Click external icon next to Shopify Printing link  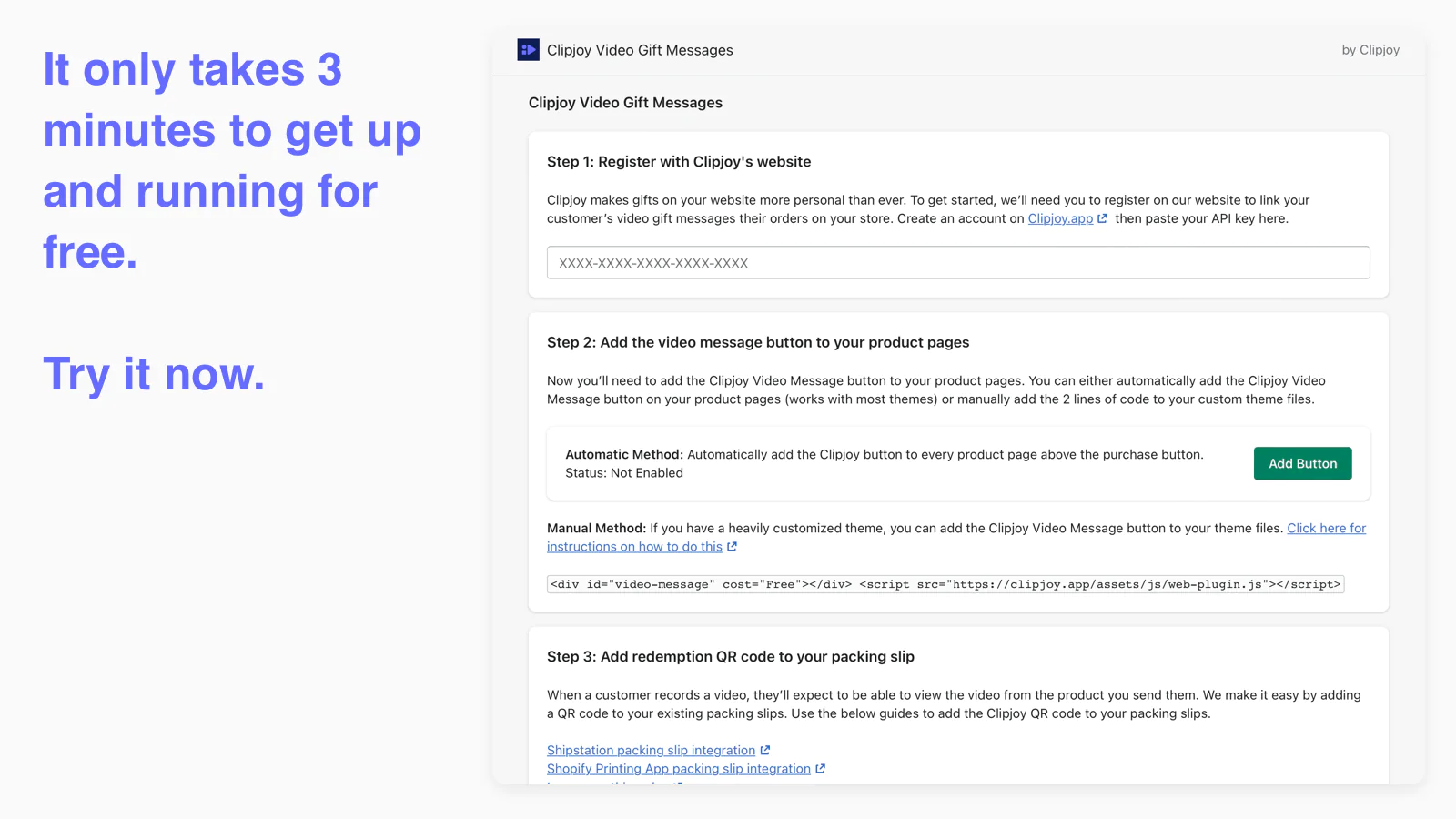820,769
